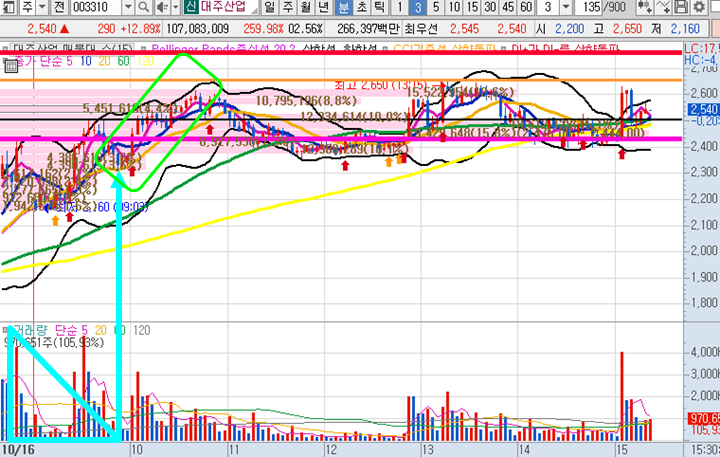720x457 pixels.
Task: Click the change rate +12.89%
Action: pos(141,29)
